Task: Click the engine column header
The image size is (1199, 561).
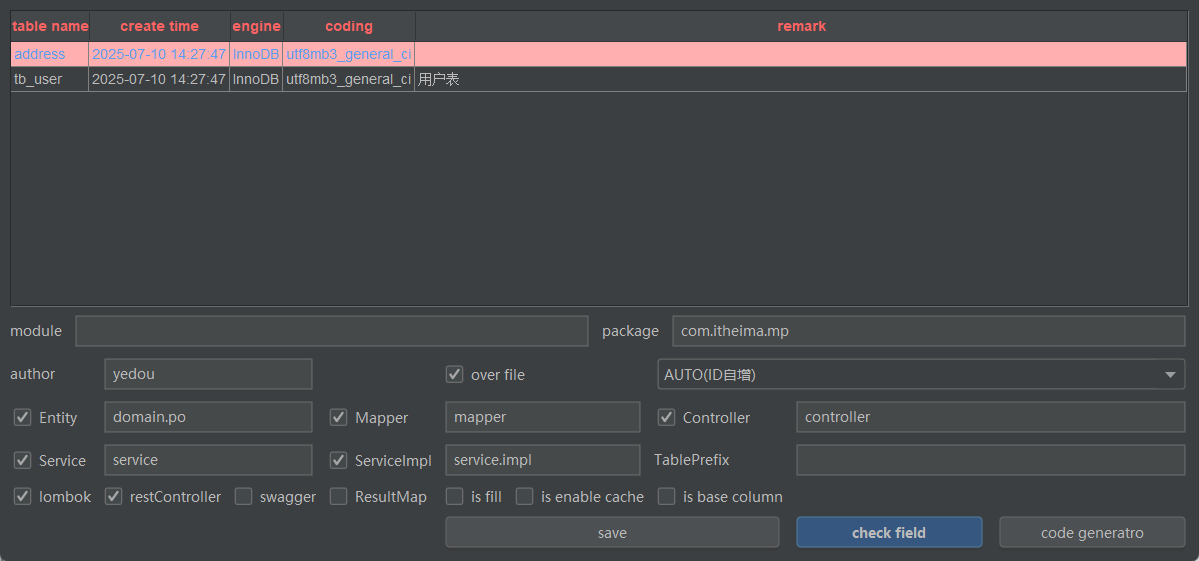Action: point(256,27)
